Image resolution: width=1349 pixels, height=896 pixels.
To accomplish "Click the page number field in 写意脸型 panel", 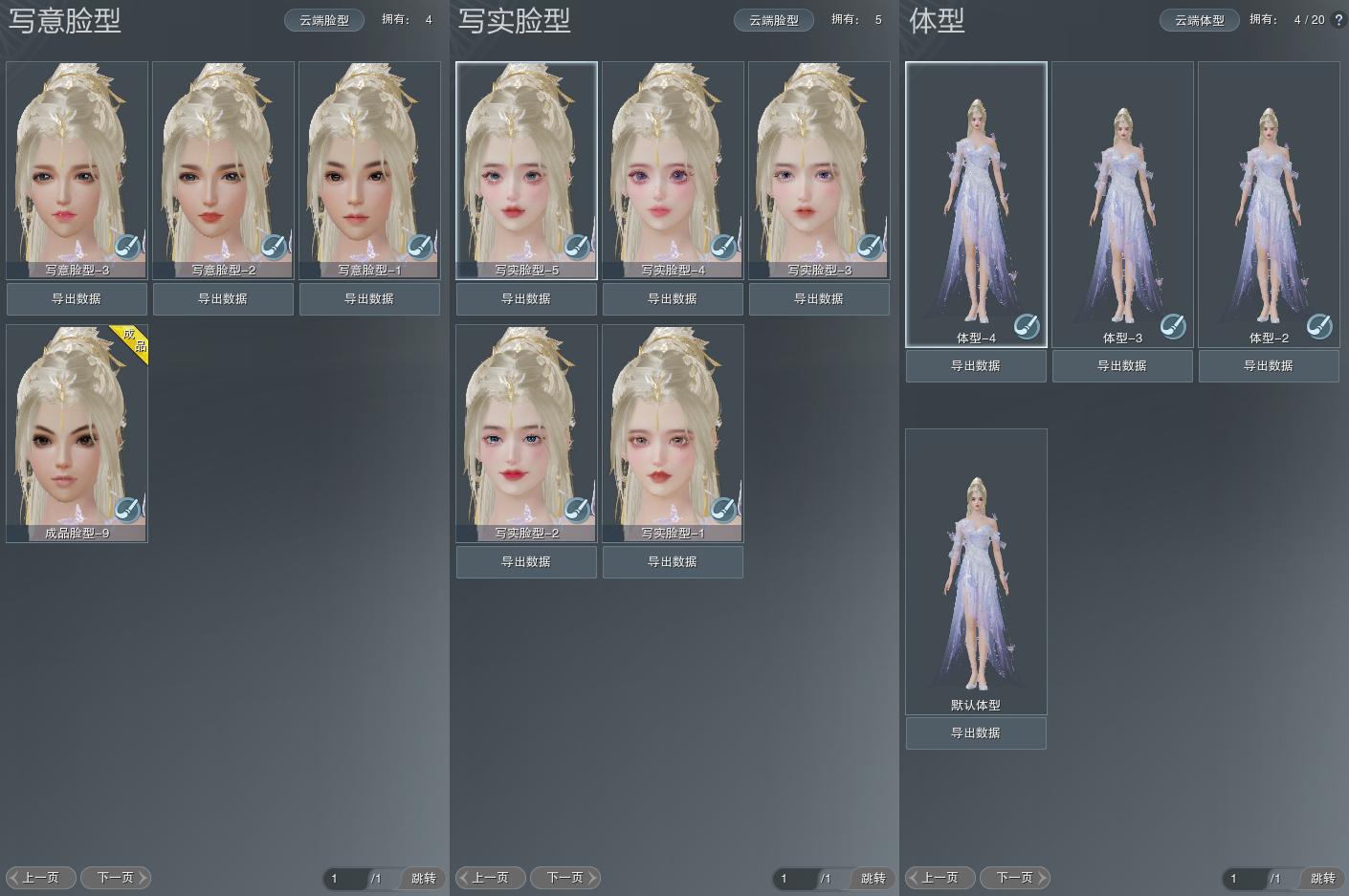I will point(345,878).
